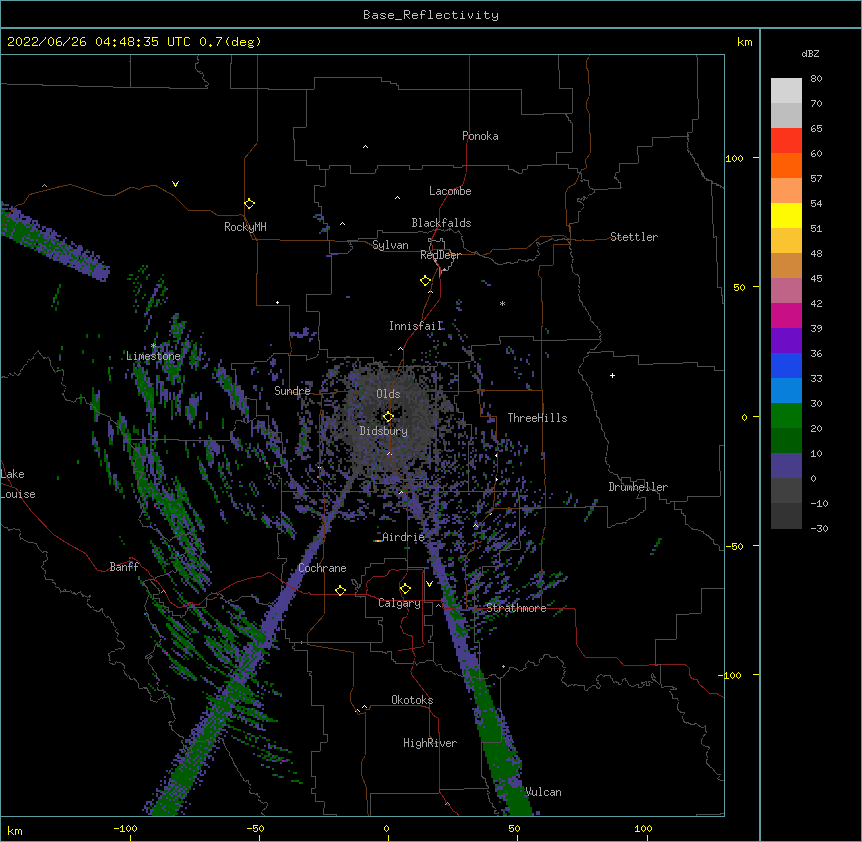This screenshot has height=842, width=862.
Task: Click the yellow 51-54 dBZ legend swatch
Action: 786,215
